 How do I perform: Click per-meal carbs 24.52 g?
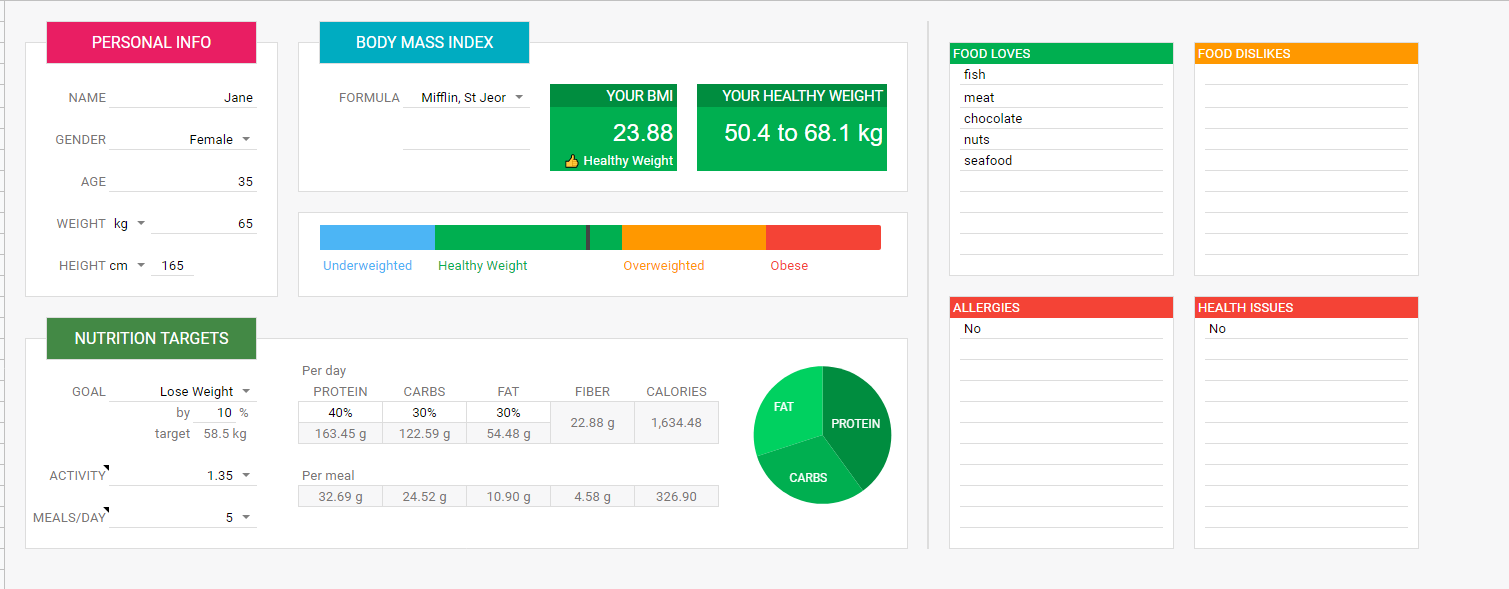424,496
